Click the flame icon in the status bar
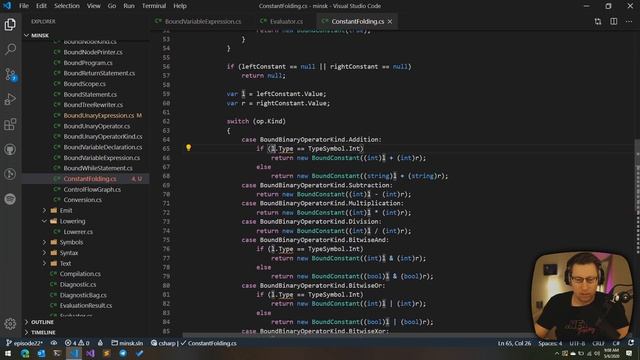640x360 pixels. tap(100, 343)
